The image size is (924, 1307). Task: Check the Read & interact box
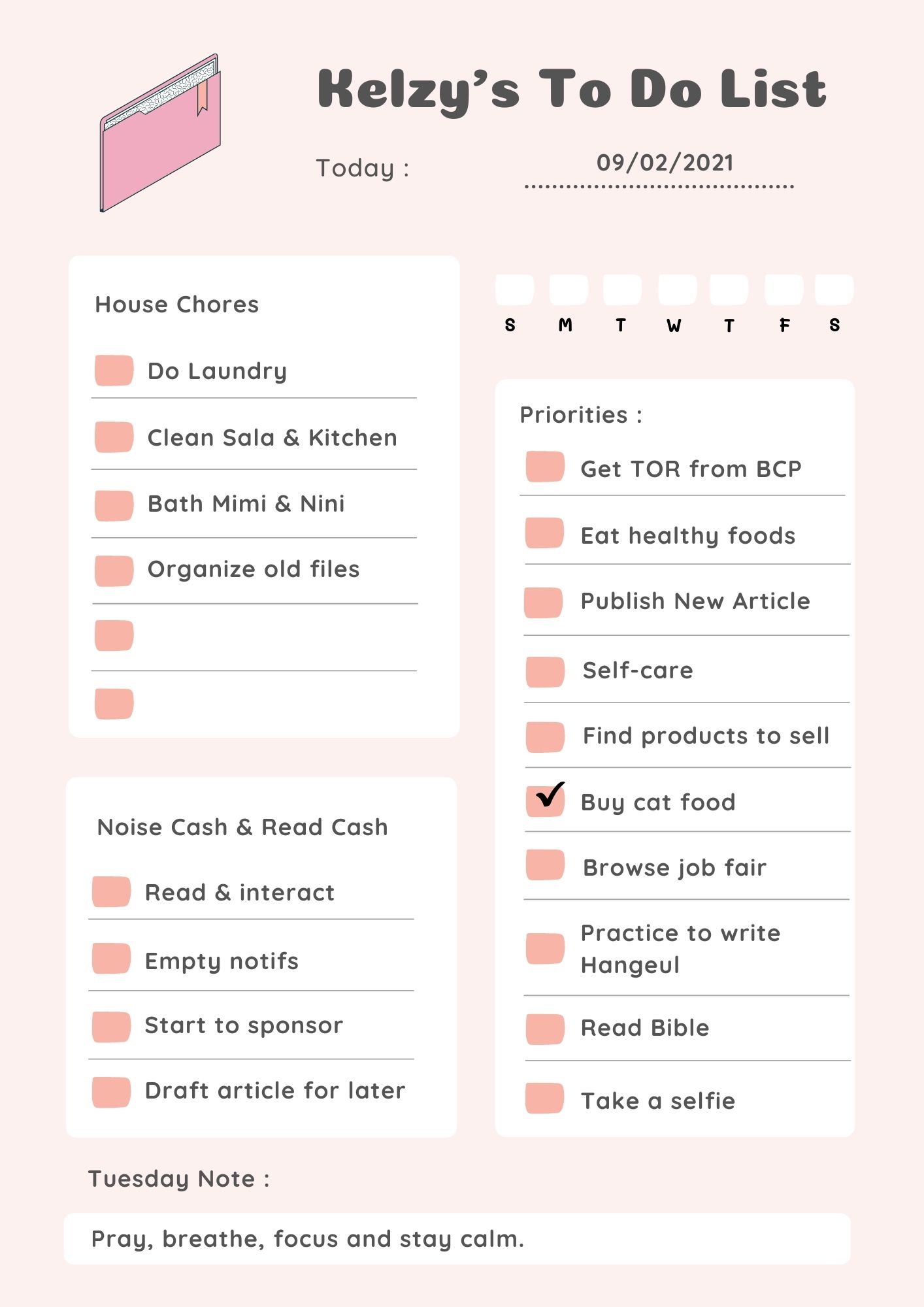click(112, 892)
